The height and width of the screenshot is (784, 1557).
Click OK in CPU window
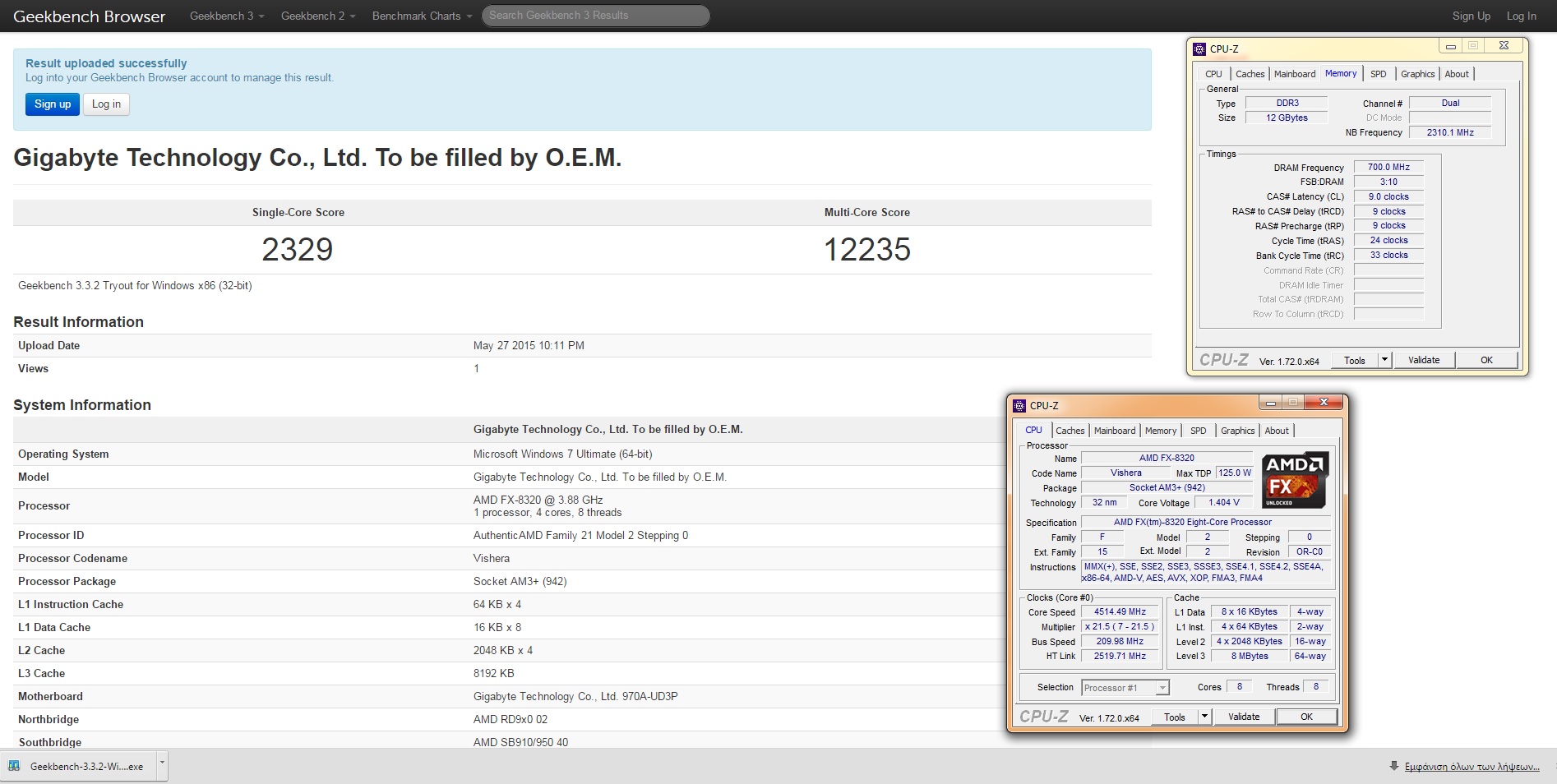1306,717
